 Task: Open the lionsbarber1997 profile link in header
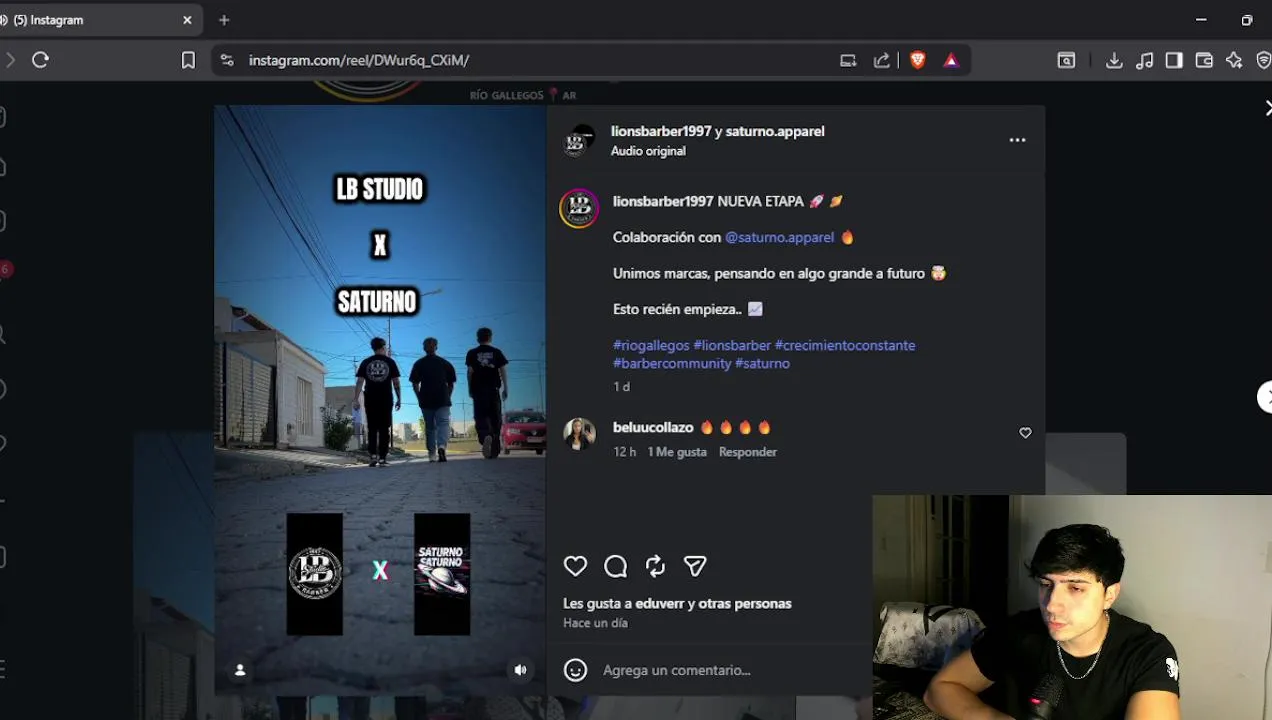(x=661, y=131)
